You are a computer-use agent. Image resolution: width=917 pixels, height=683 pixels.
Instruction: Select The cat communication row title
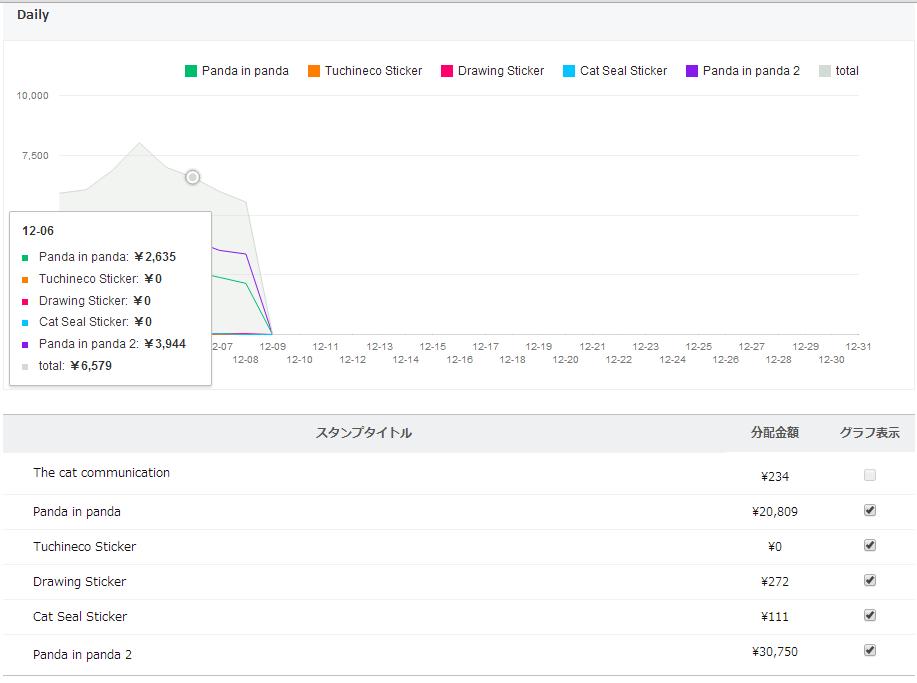pyautogui.click(x=101, y=473)
